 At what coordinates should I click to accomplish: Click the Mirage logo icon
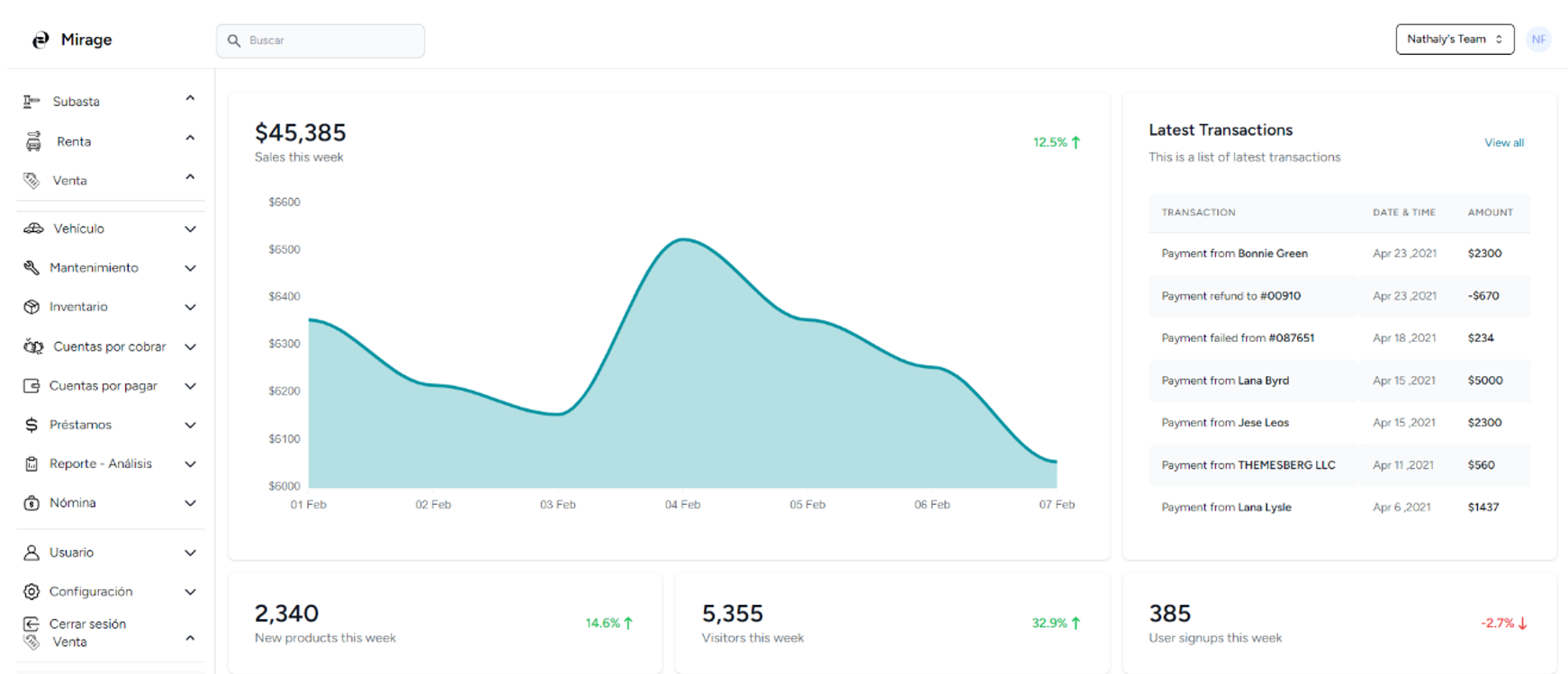click(41, 40)
